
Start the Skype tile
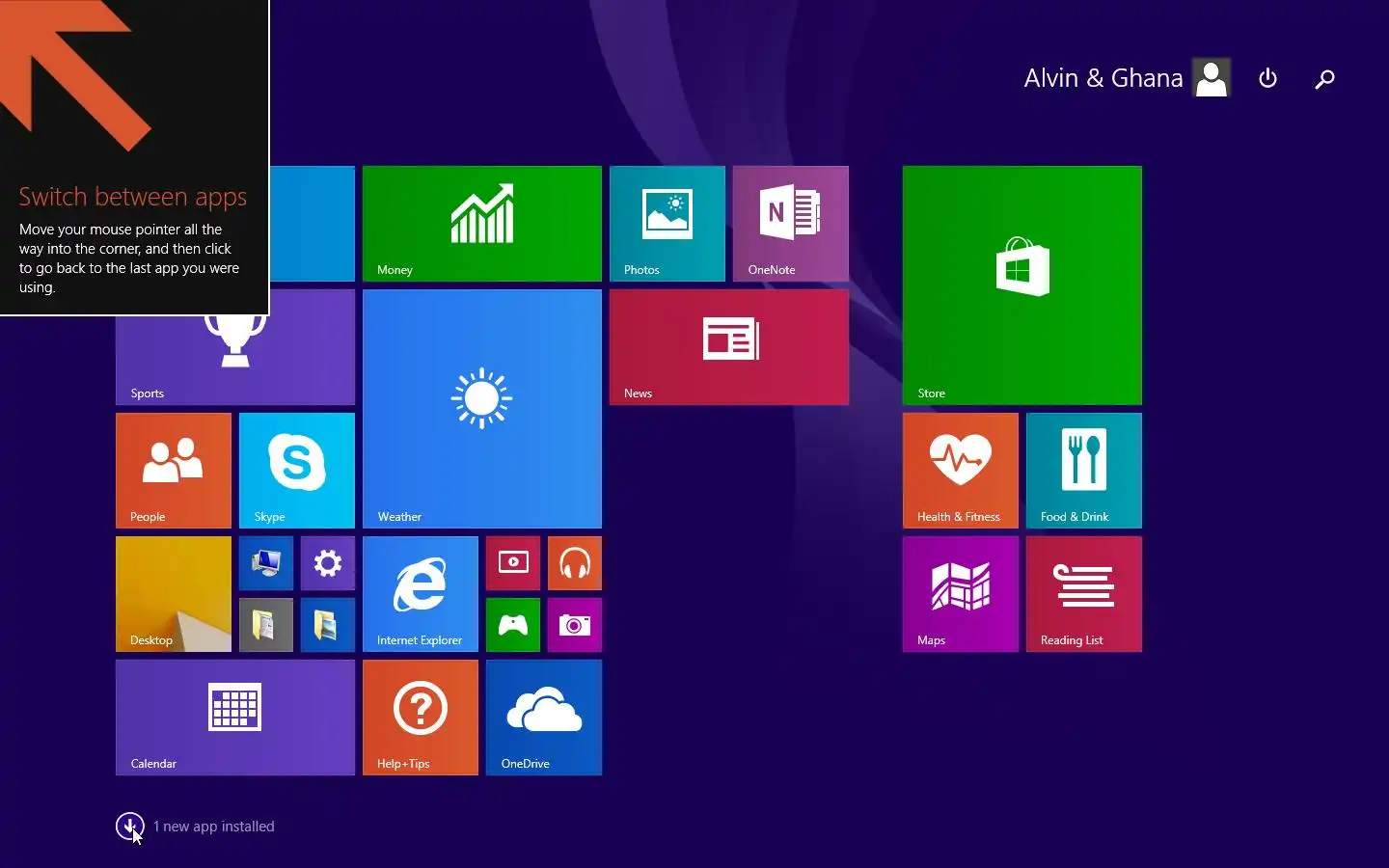click(x=297, y=471)
